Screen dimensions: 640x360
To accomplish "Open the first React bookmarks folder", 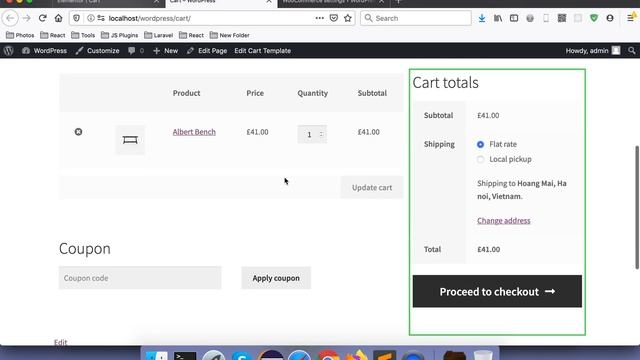I will pos(53,35).
